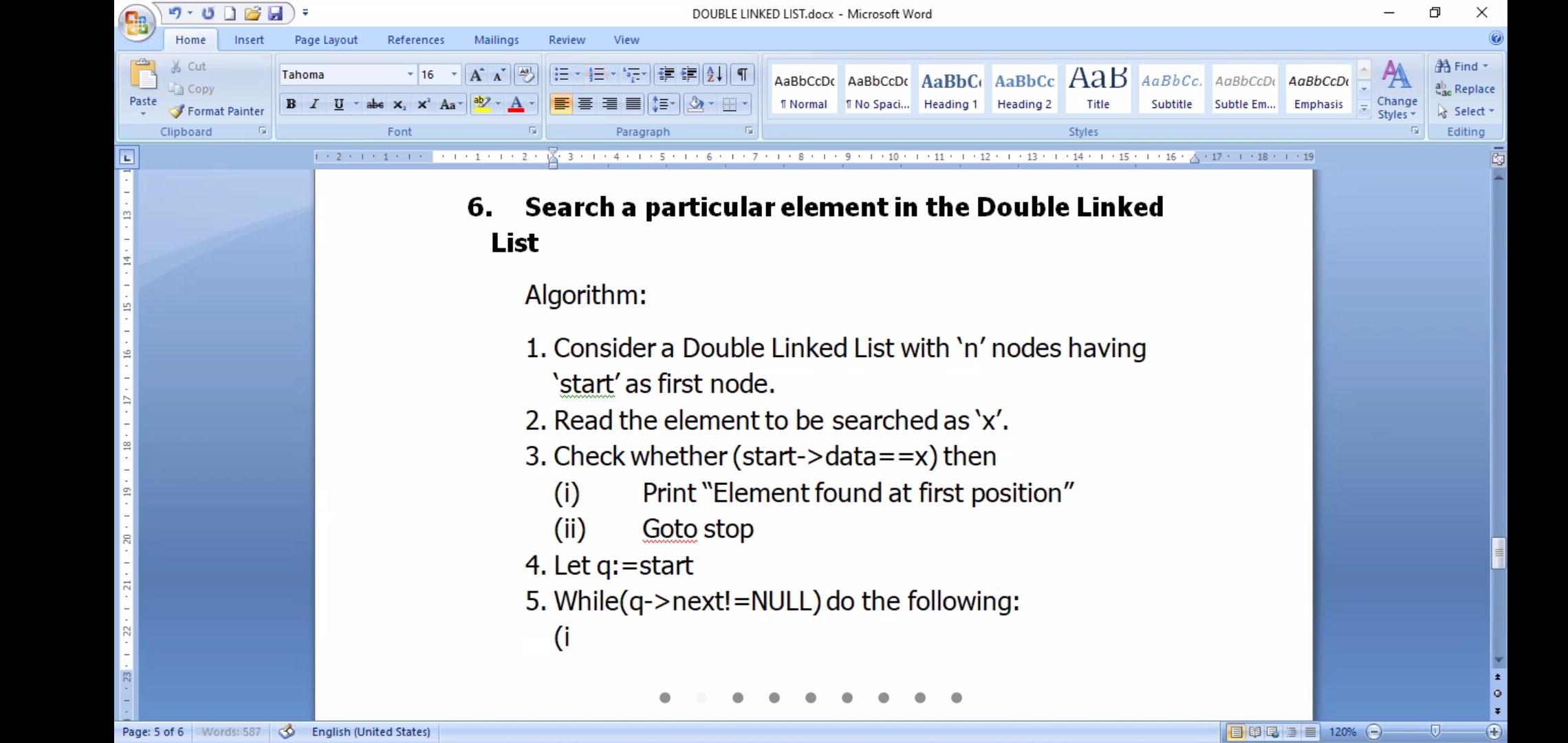Click the Office button logo
Screen dimensions: 1568x743
click(x=136, y=22)
